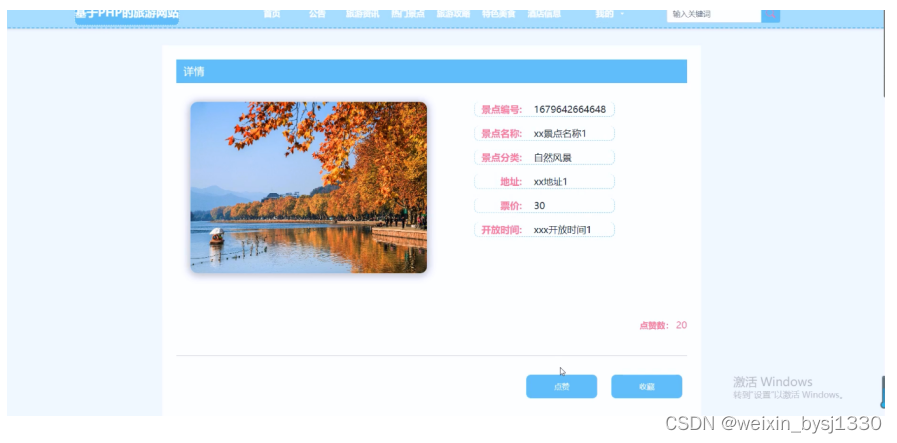The height and width of the screenshot is (443, 897).
Task: Open the 热门景点 nav item
Action: [x=408, y=14]
